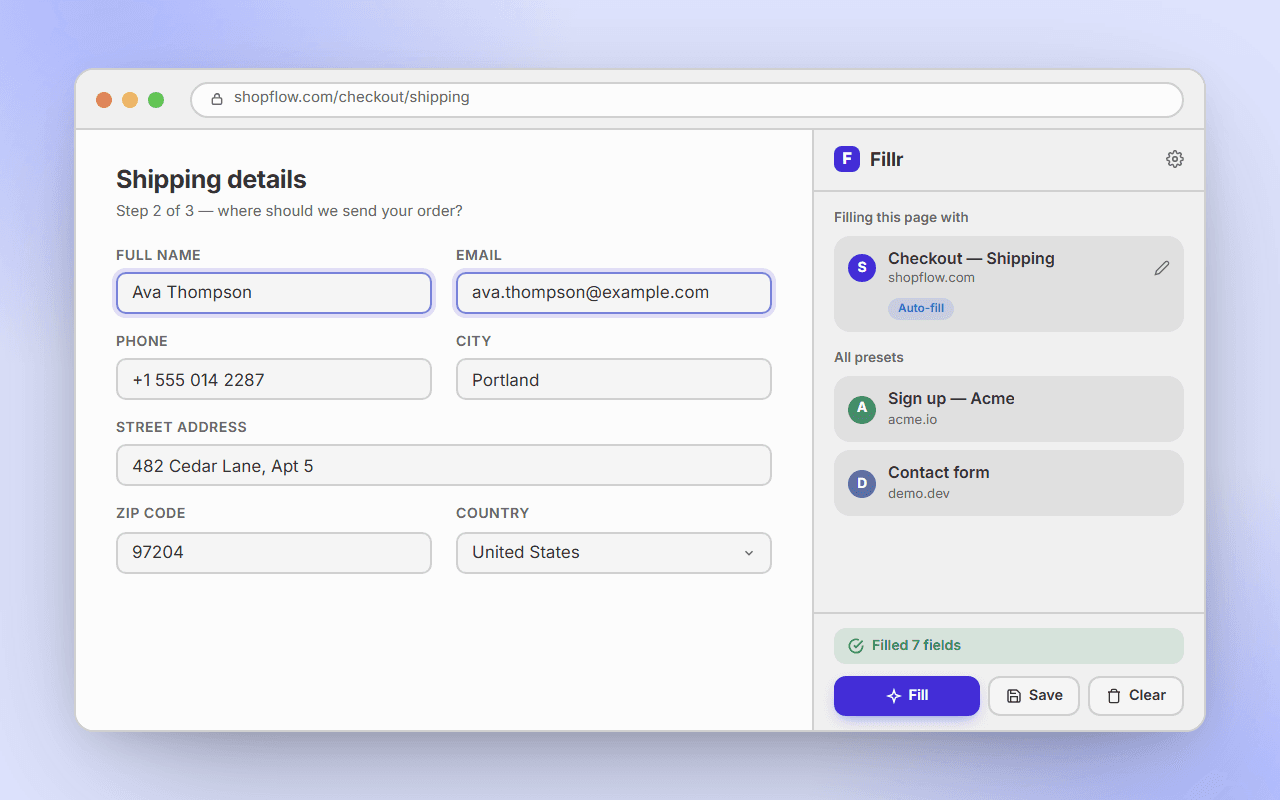This screenshot has height=800, width=1280.
Task: Click the 'Step 2 of 3' subtitle text
Action: pos(289,211)
